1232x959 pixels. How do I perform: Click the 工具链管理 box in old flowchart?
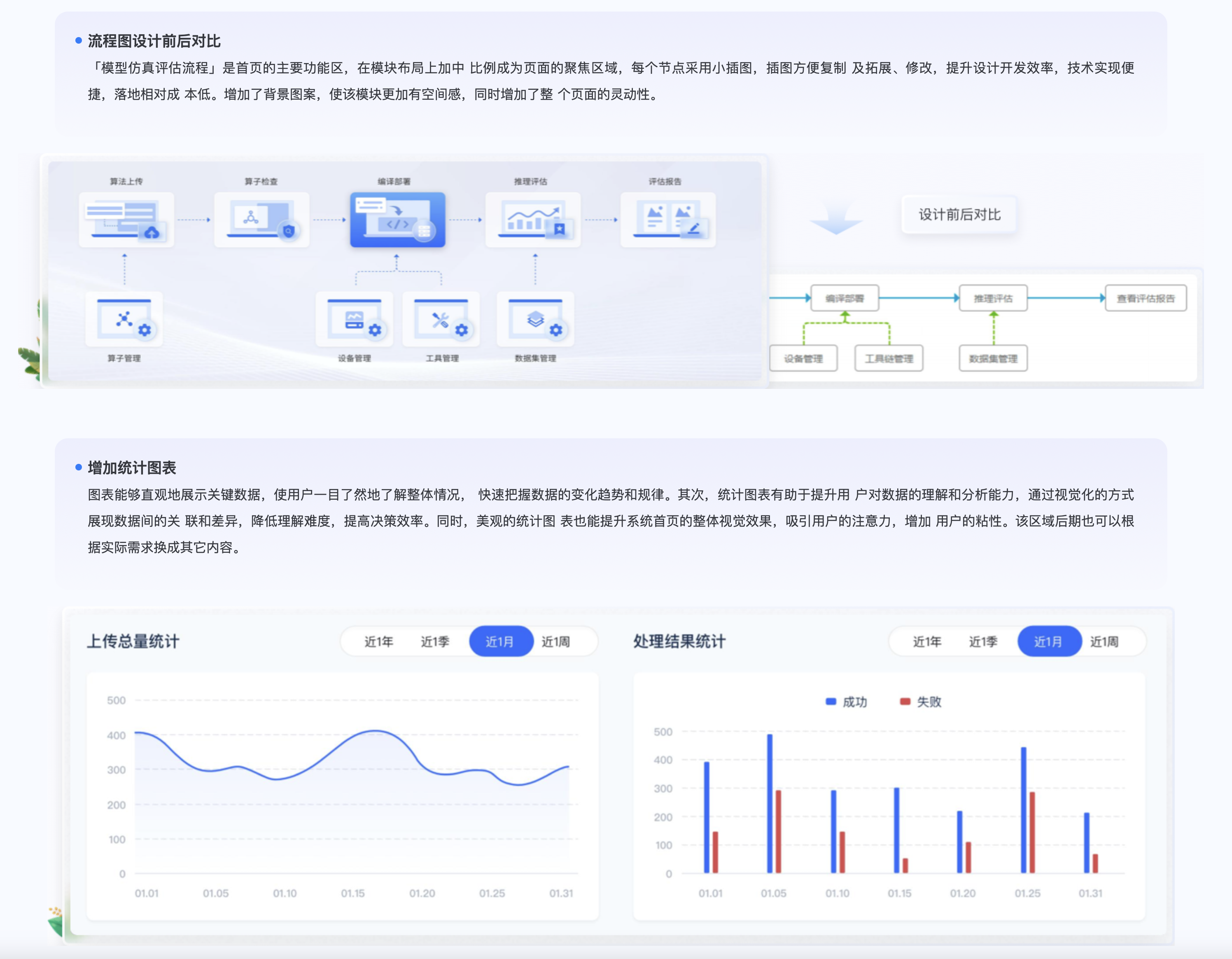coord(889,358)
